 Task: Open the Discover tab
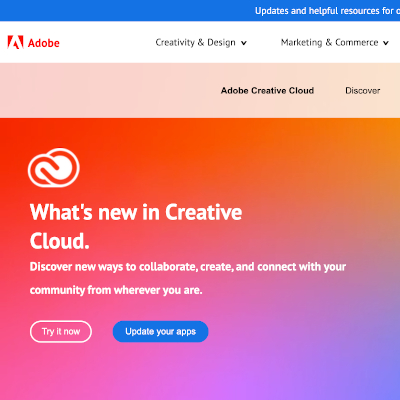363,91
